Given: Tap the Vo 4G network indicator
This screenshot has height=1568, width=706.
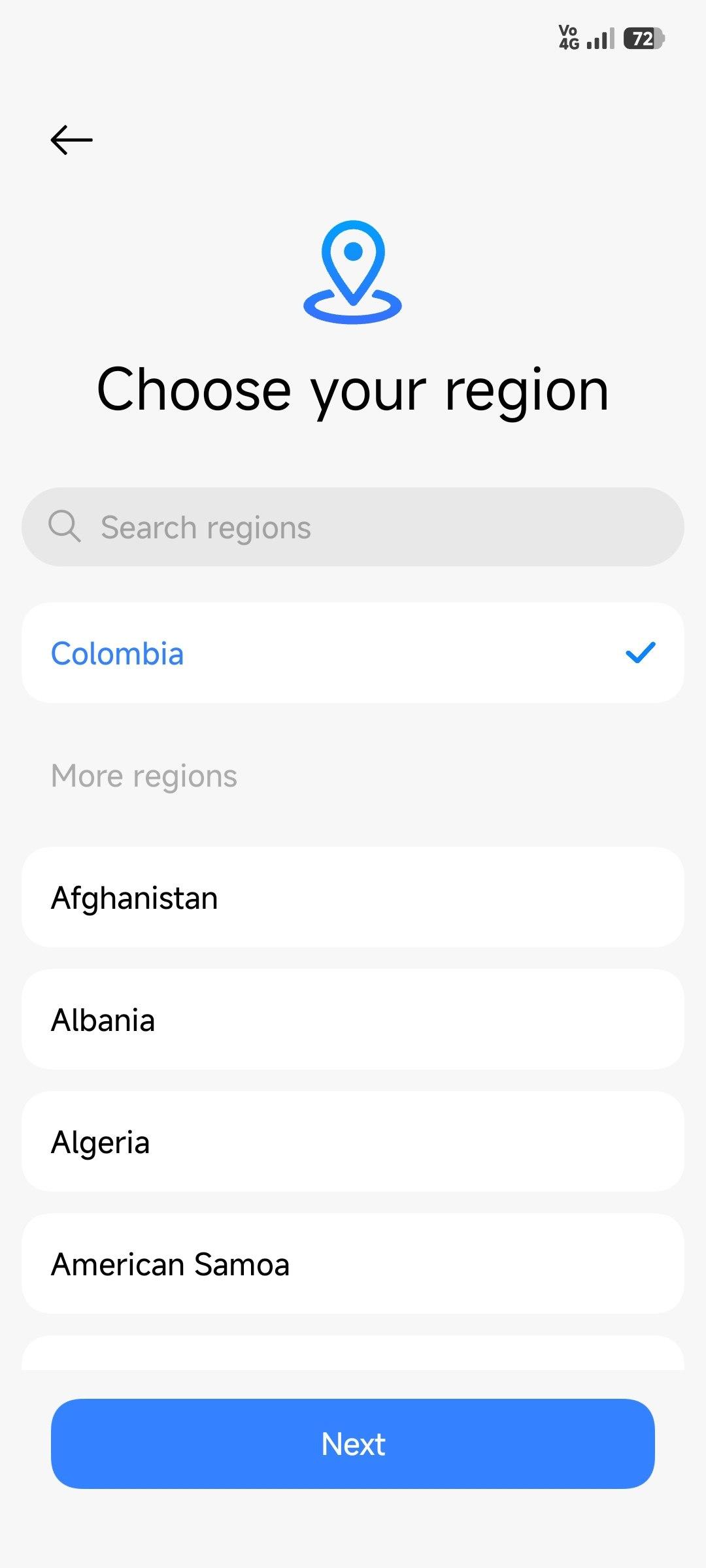Looking at the screenshot, I should (569, 38).
